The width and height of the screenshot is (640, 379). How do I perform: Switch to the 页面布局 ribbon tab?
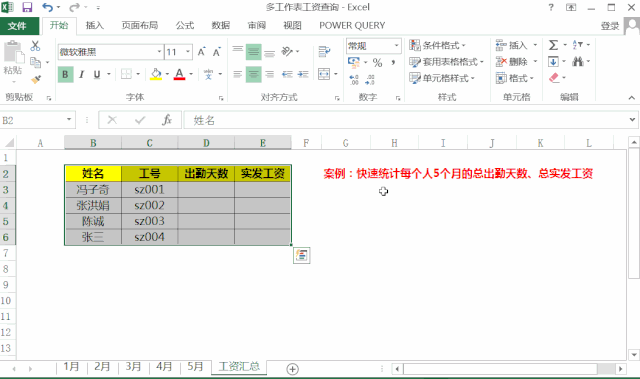point(140,25)
